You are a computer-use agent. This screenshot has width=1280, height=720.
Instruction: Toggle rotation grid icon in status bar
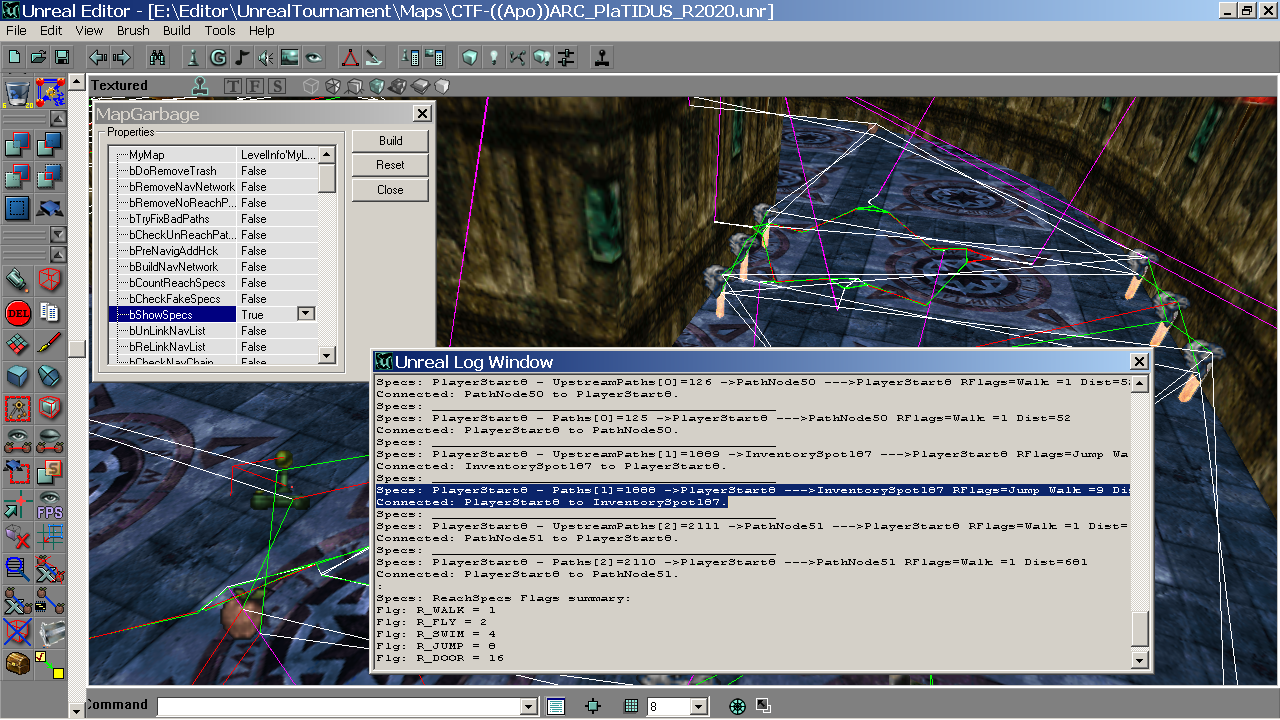click(x=738, y=706)
